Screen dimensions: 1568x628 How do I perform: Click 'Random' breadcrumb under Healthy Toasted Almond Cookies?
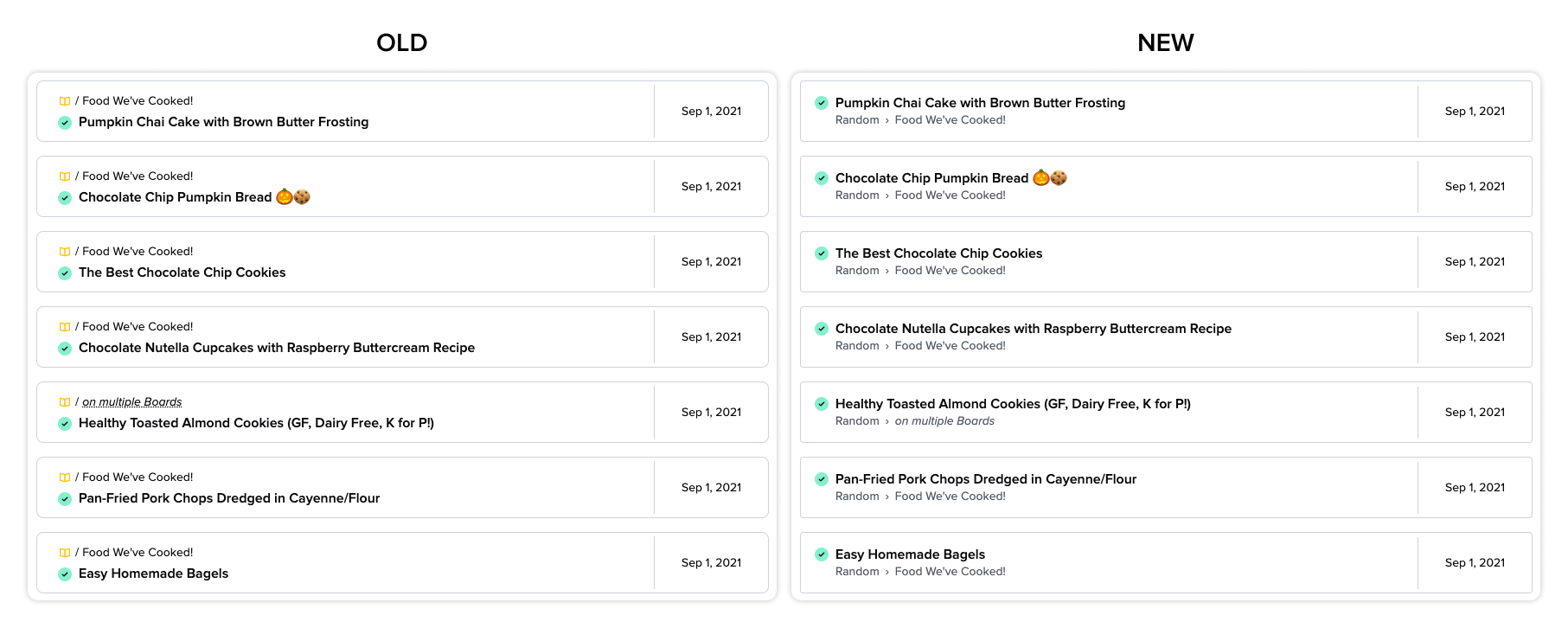[857, 421]
